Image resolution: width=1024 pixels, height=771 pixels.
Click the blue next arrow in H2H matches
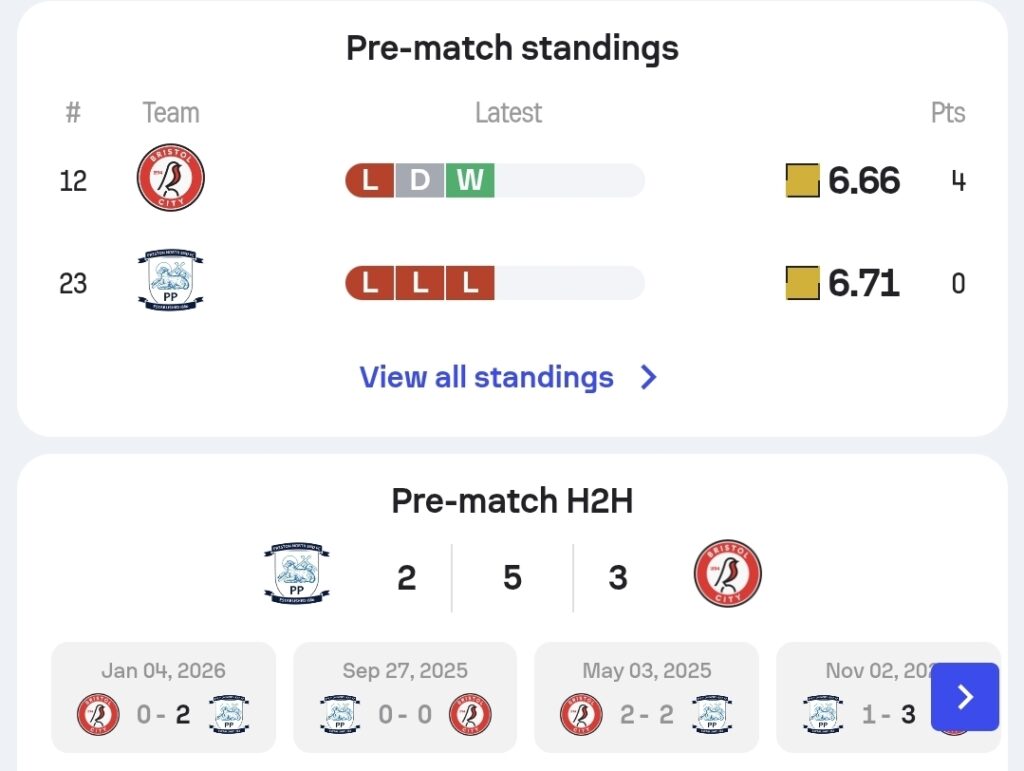pyautogui.click(x=965, y=697)
